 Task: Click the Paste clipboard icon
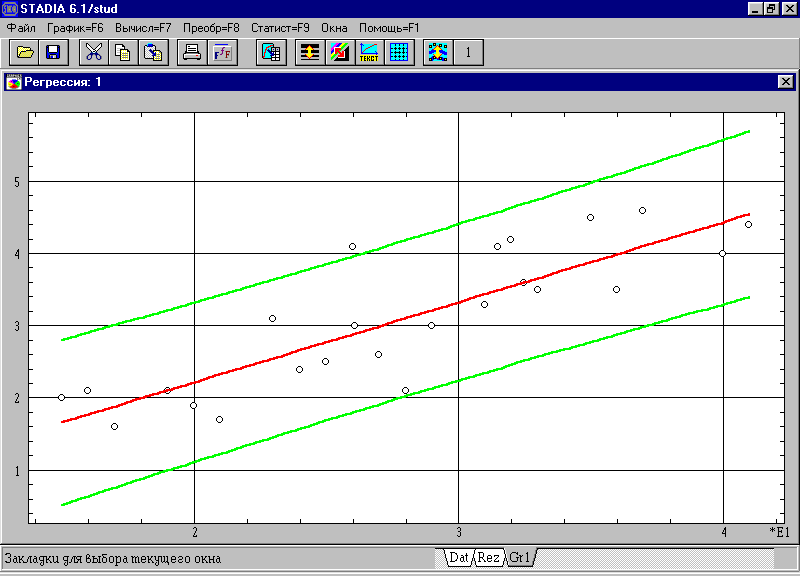(153, 52)
